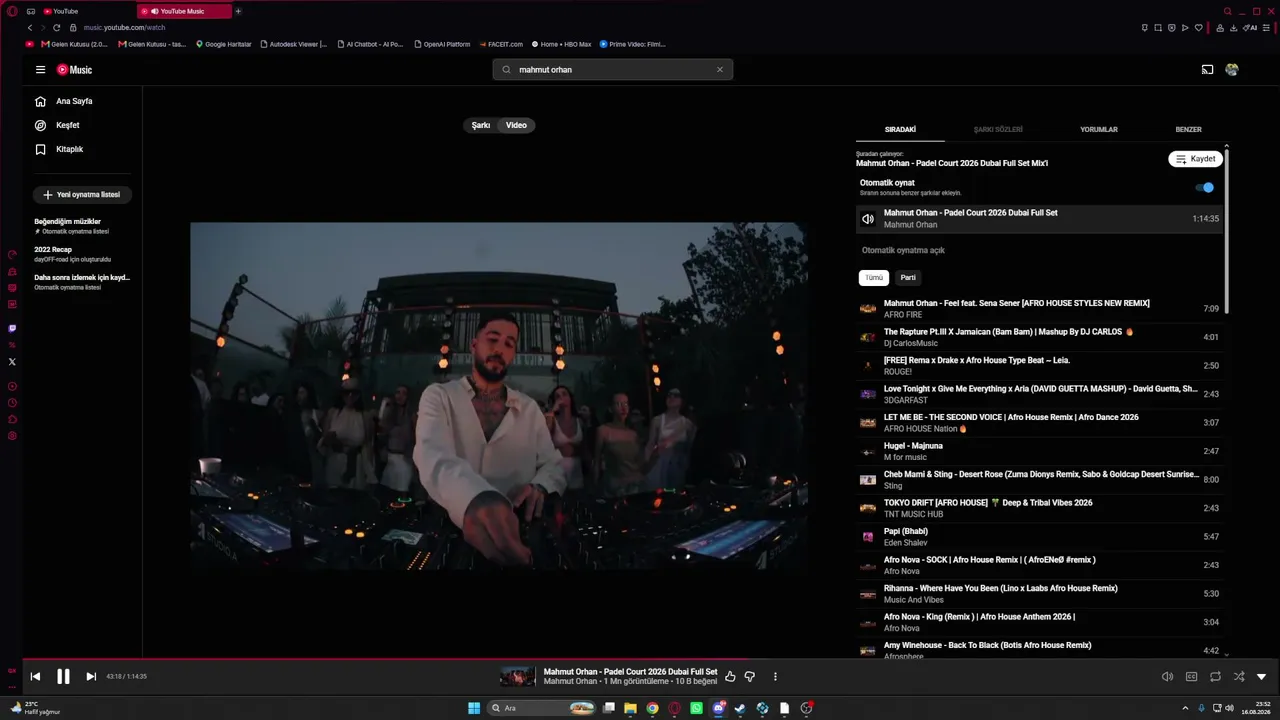
Task: Open the account profile avatar
Action: (x=1232, y=70)
